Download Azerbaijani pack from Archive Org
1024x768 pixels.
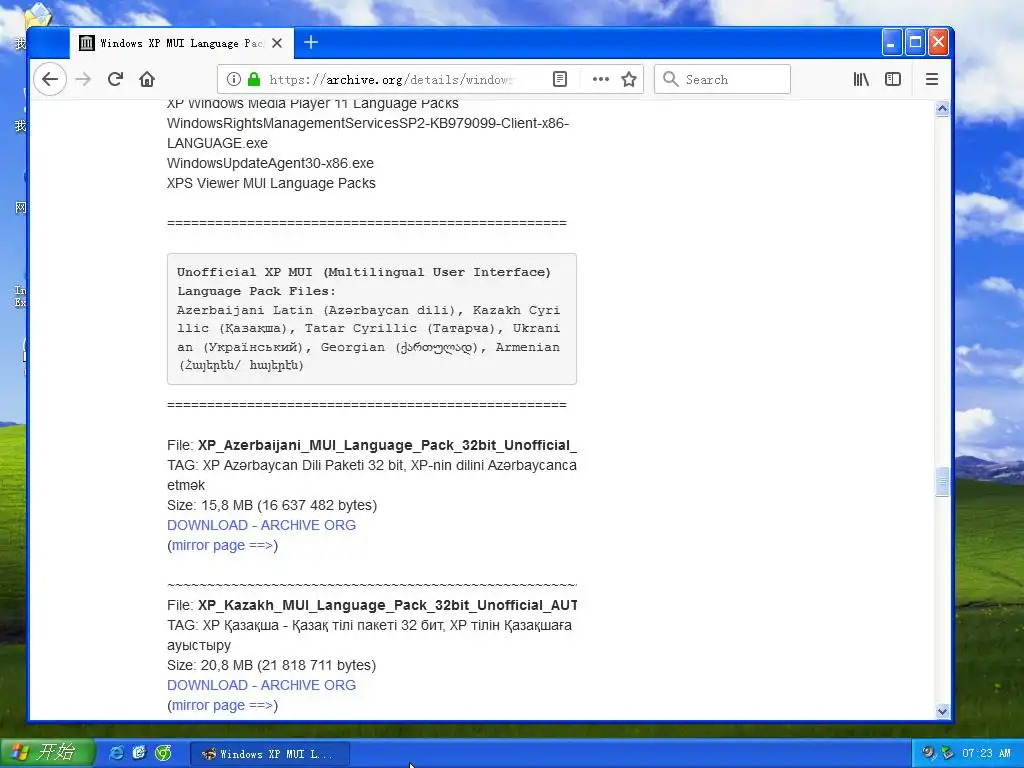point(261,525)
